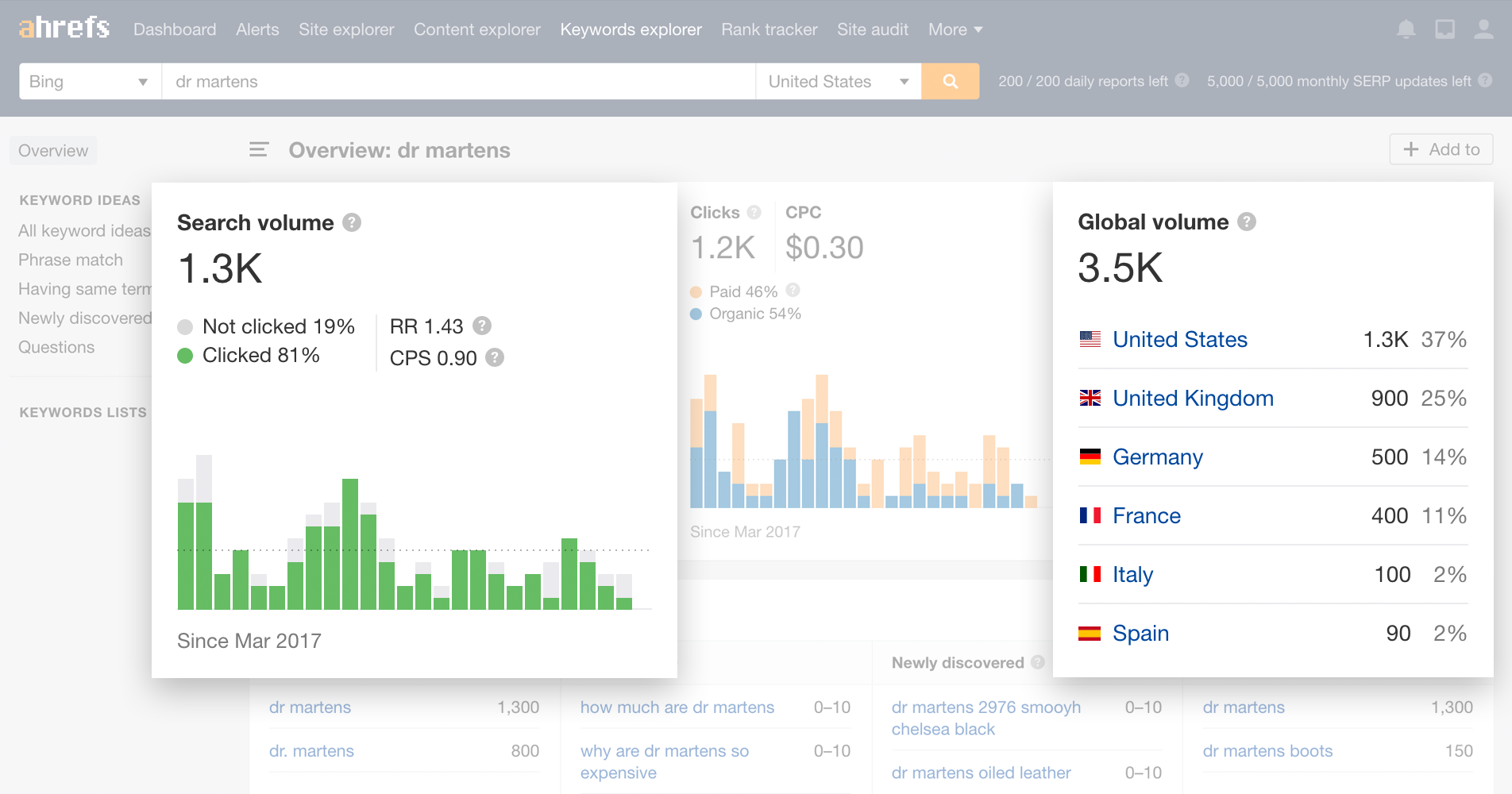
Task: Click help icon next to Clicks
Action: (x=754, y=212)
